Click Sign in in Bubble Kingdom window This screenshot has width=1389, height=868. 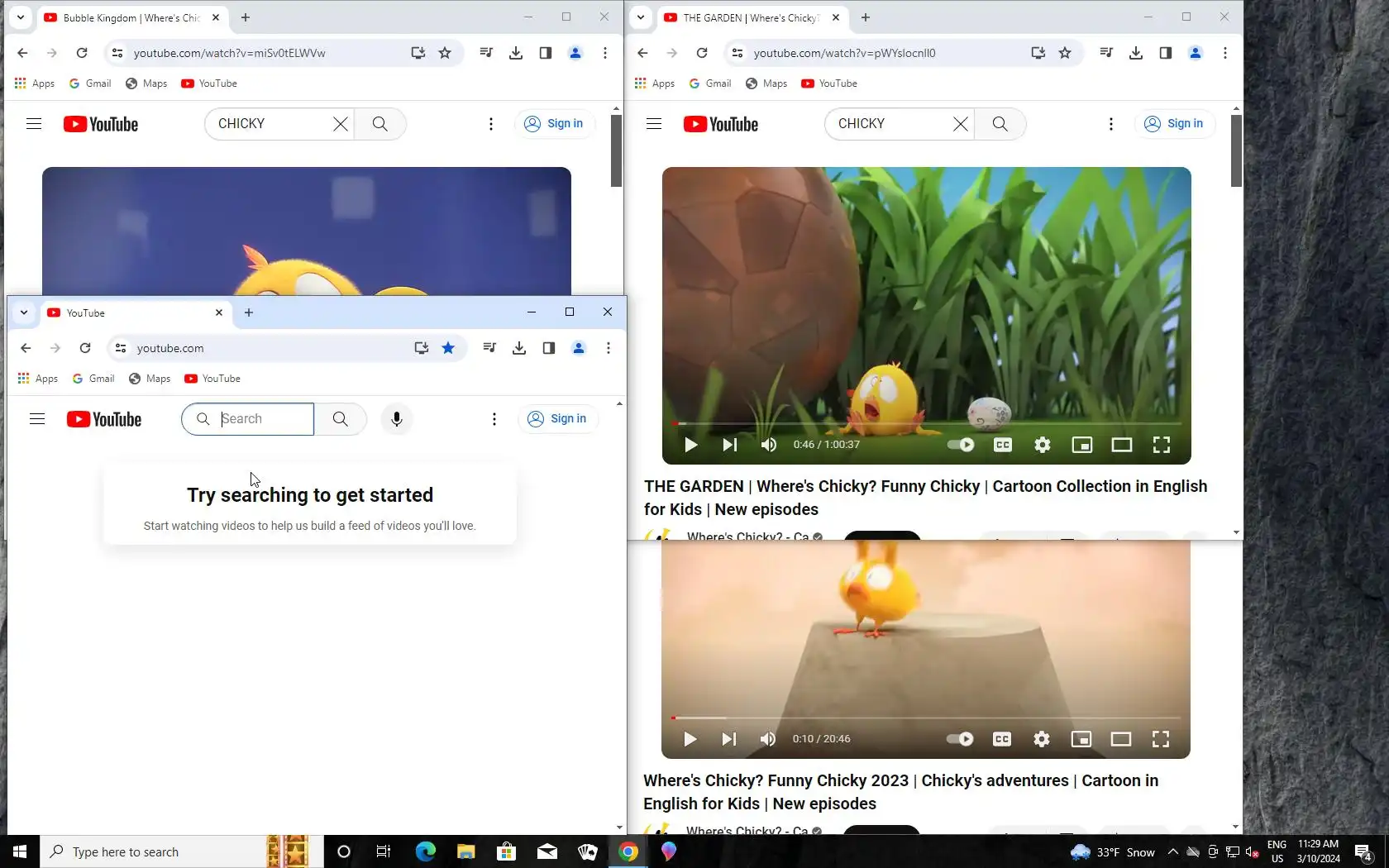pyautogui.click(x=555, y=124)
